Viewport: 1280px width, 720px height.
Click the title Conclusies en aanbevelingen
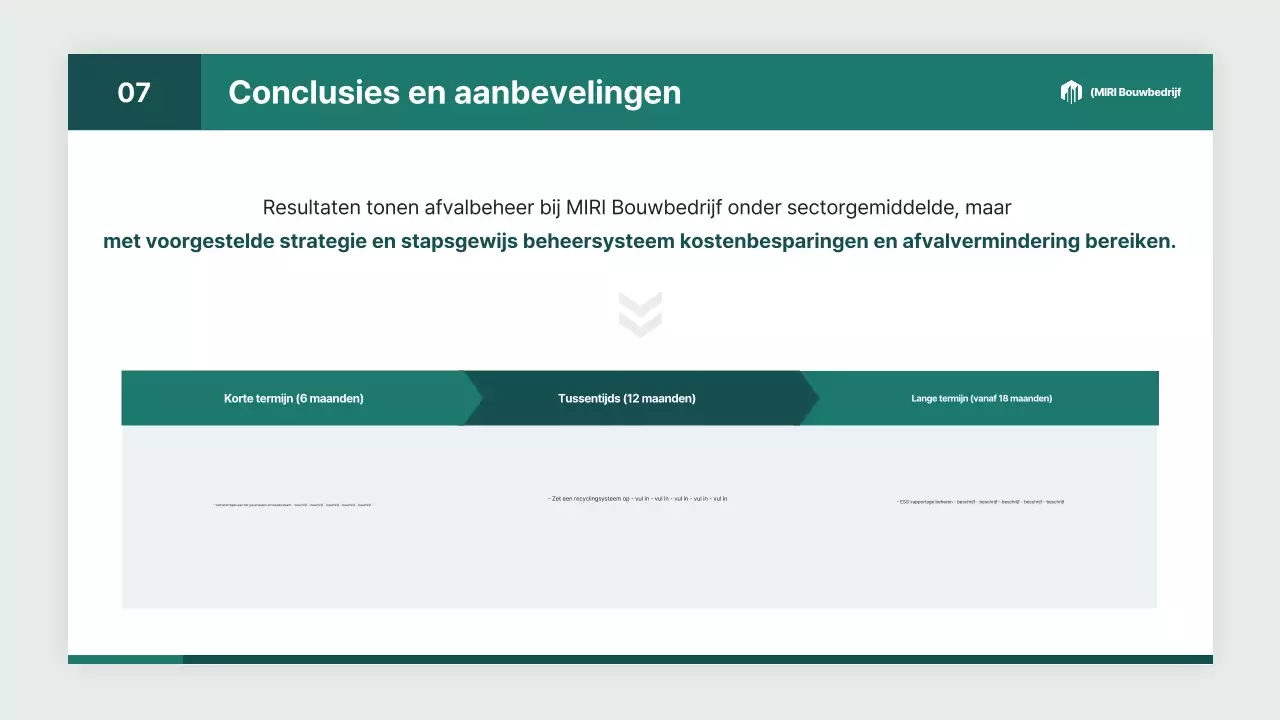tap(454, 92)
